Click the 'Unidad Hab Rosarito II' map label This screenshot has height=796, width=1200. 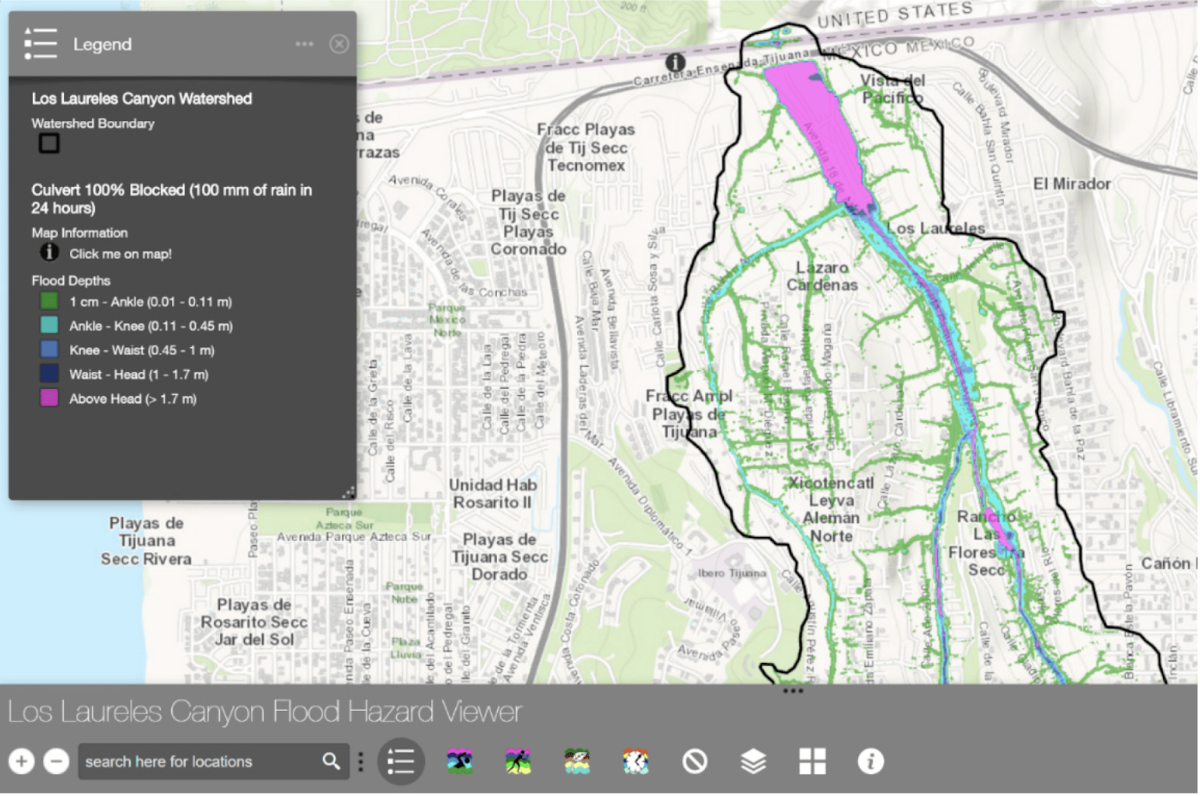click(491, 493)
